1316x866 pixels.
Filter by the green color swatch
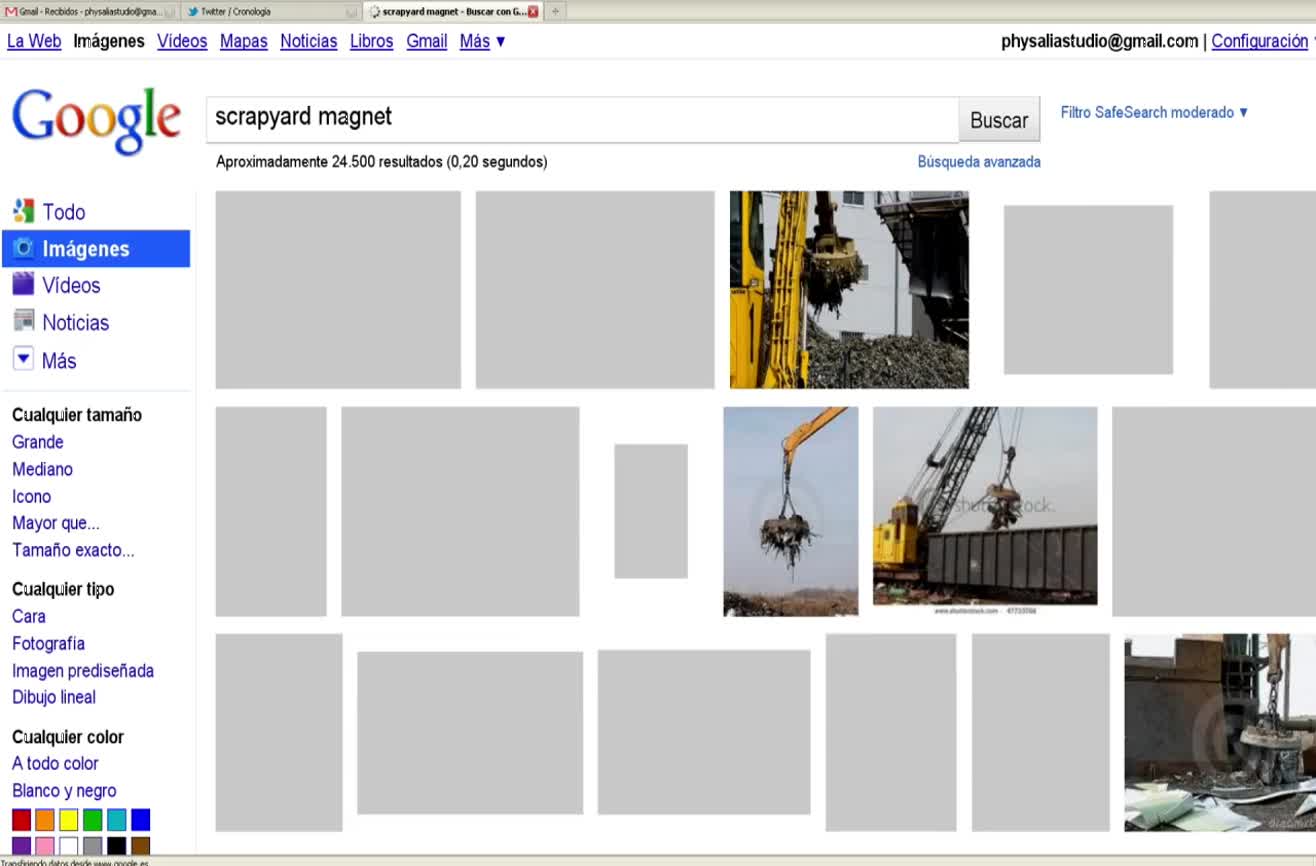pos(93,820)
